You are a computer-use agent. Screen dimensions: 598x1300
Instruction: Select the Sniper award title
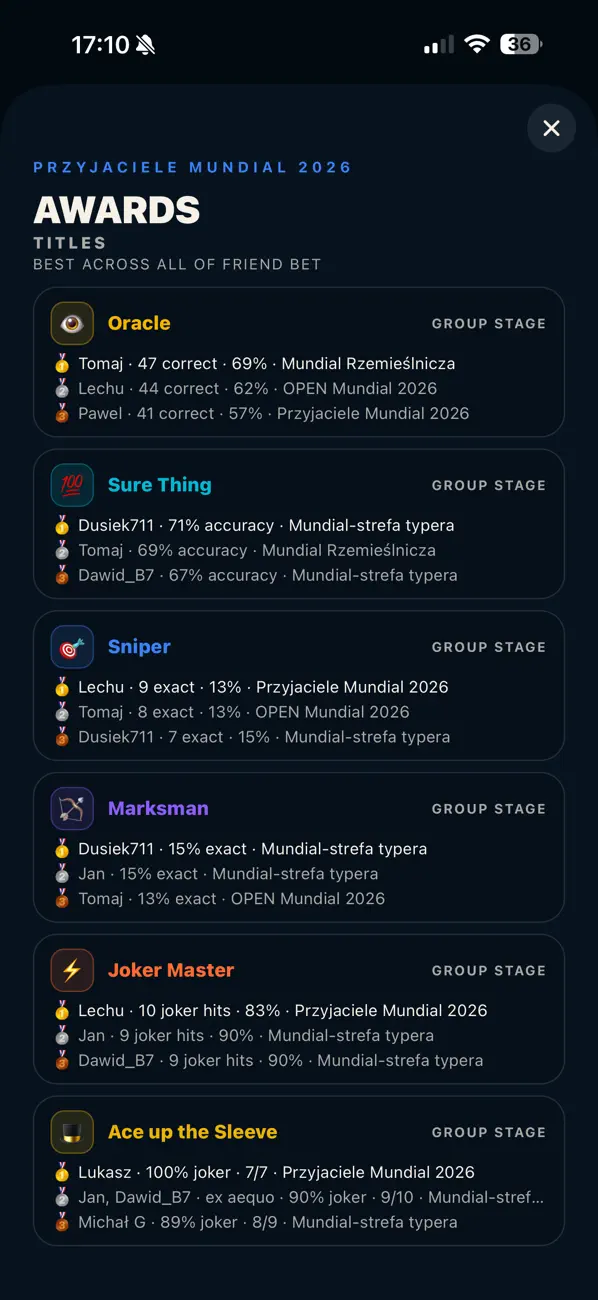pos(139,647)
